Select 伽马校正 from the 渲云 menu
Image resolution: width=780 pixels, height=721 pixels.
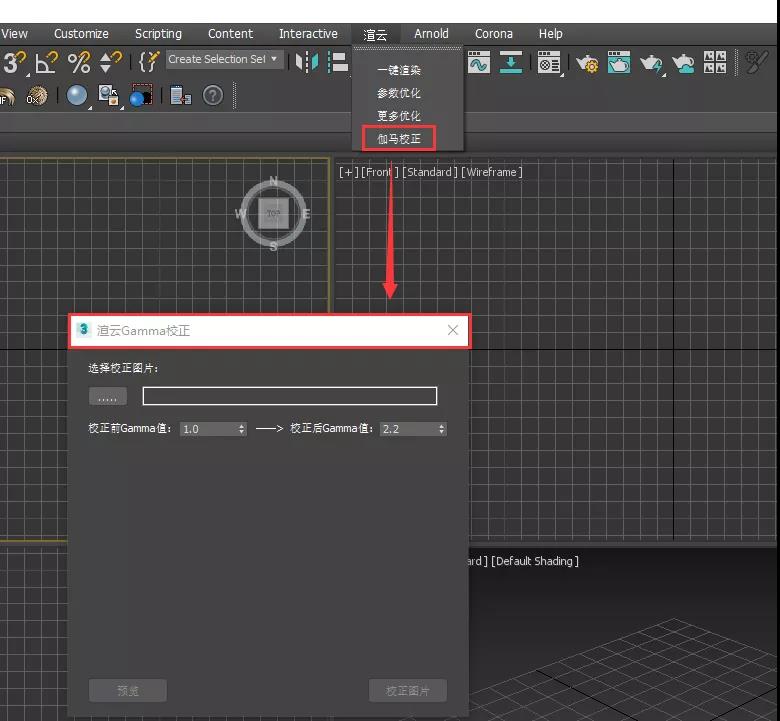click(x=399, y=138)
